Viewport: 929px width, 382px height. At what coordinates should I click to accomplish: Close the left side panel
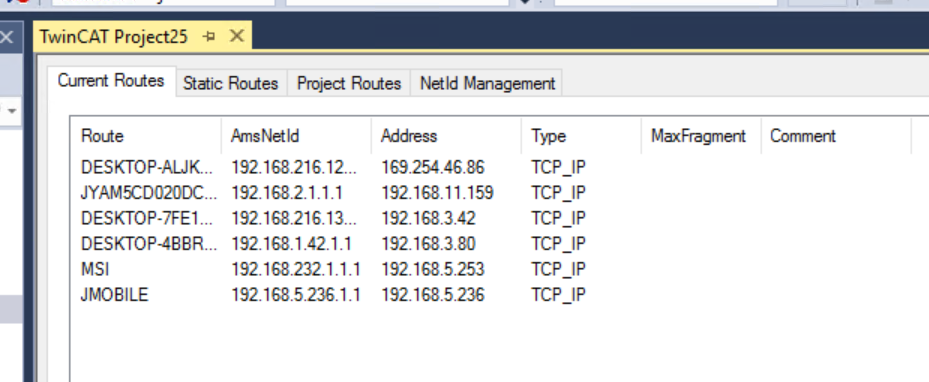pos(6,38)
